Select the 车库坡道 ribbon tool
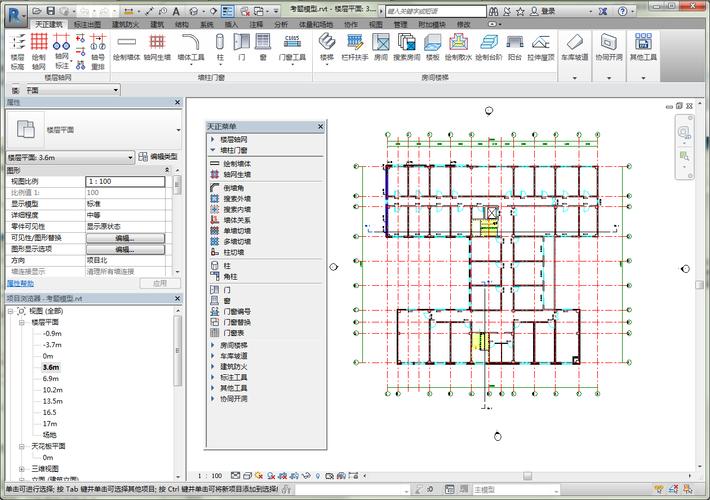This screenshot has width=710, height=500. [575, 45]
